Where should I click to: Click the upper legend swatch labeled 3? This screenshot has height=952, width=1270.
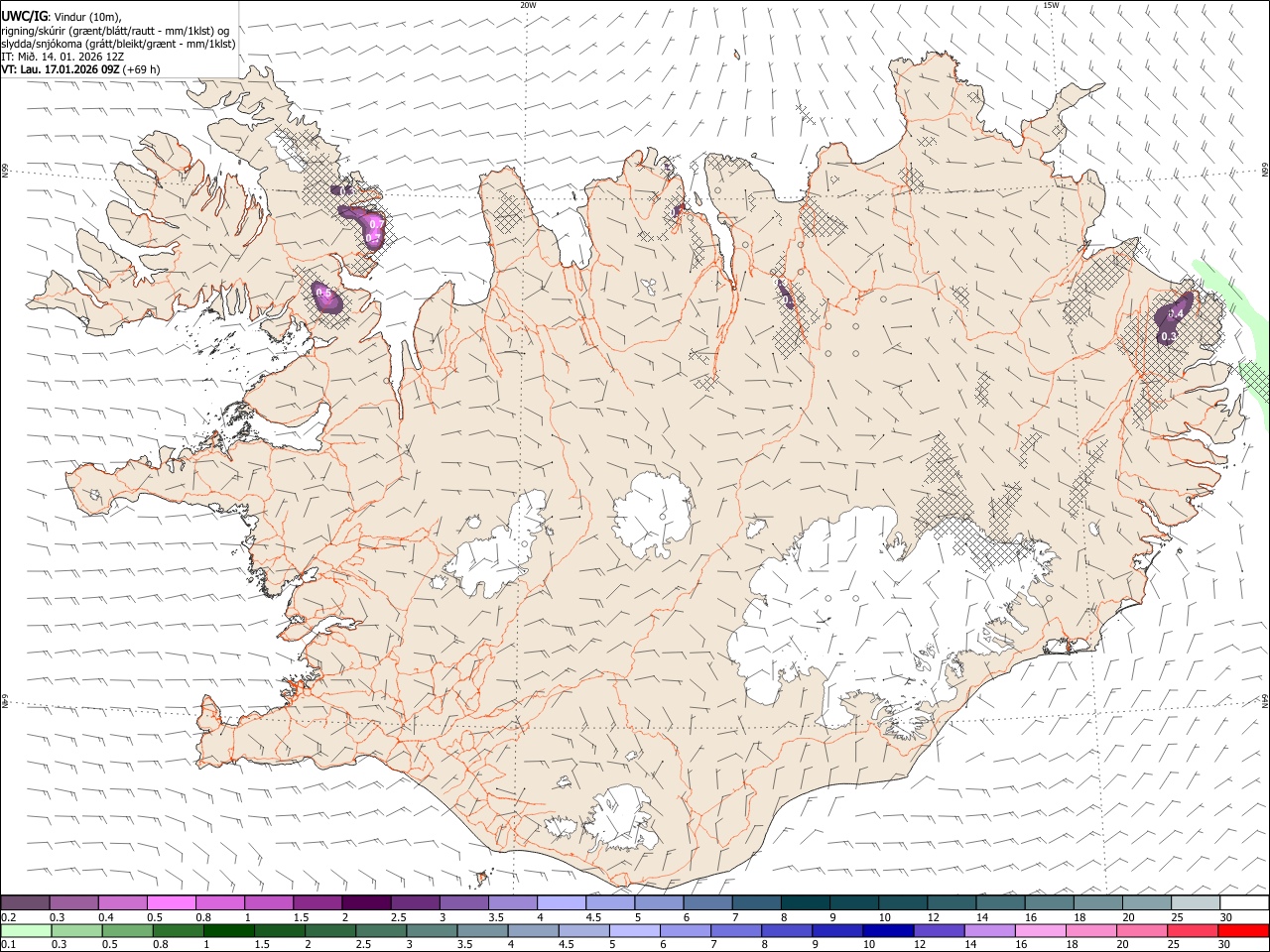tap(464, 903)
